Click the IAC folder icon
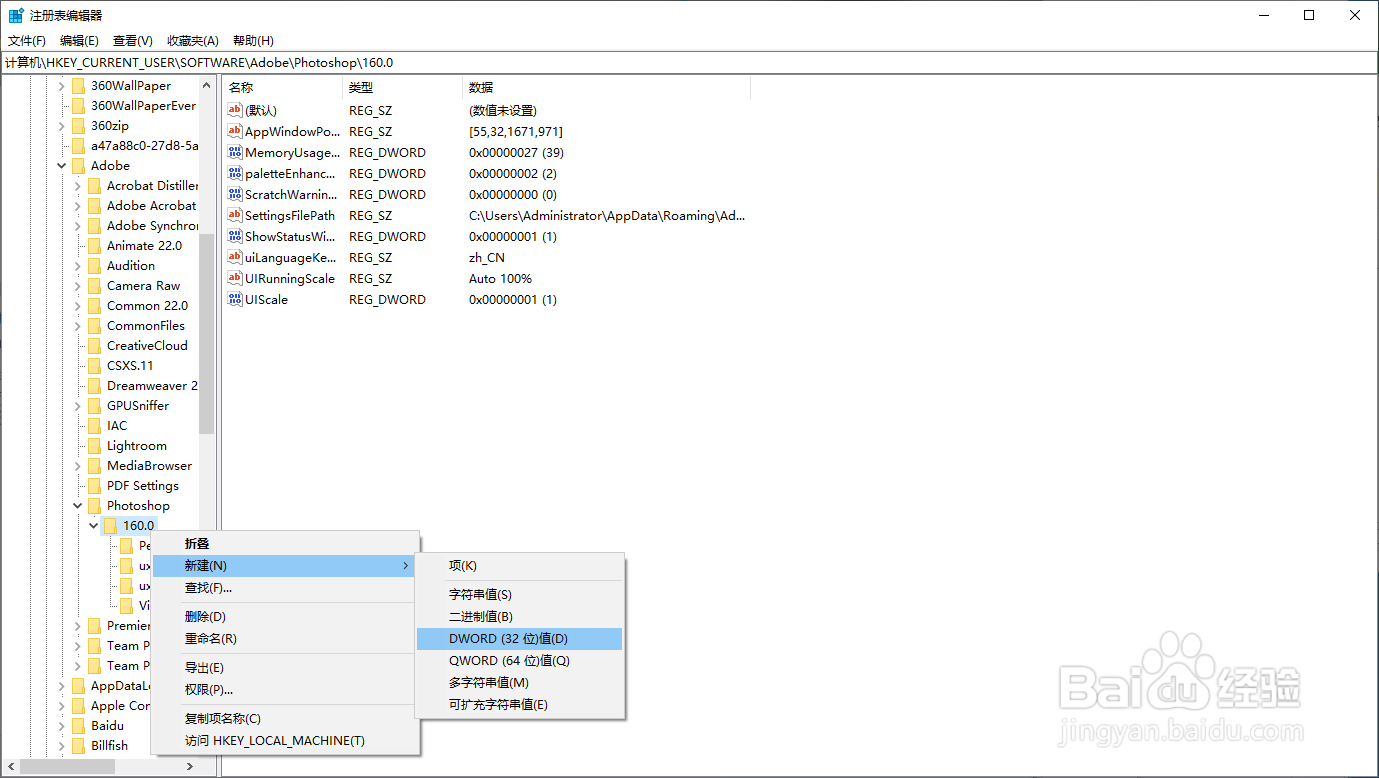The width and height of the screenshot is (1379, 778). (95, 425)
